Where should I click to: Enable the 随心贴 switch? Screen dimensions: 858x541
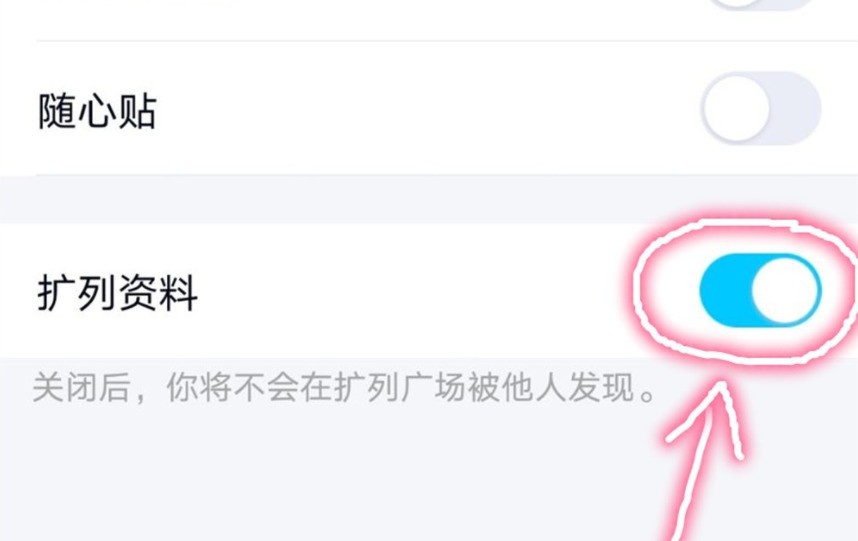761,108
